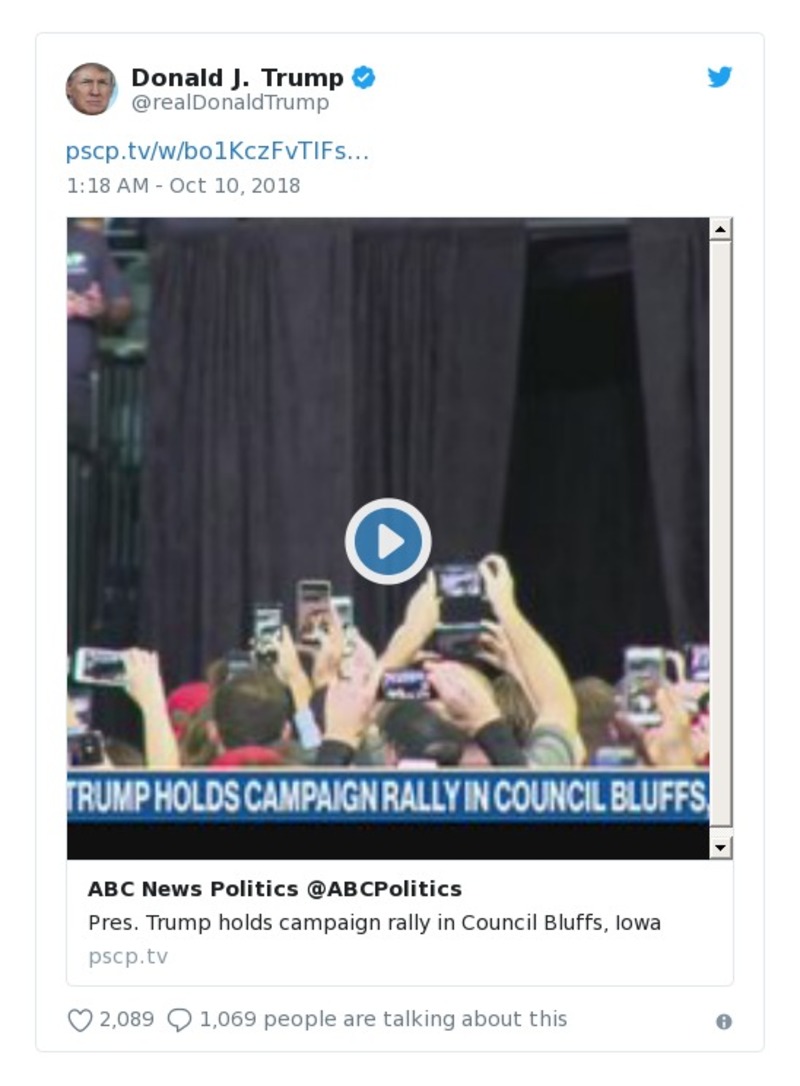This screenshot has height=1086, width=800.
Task: Open the @realDonaldTrump handle link
Action: coord(230,103)
